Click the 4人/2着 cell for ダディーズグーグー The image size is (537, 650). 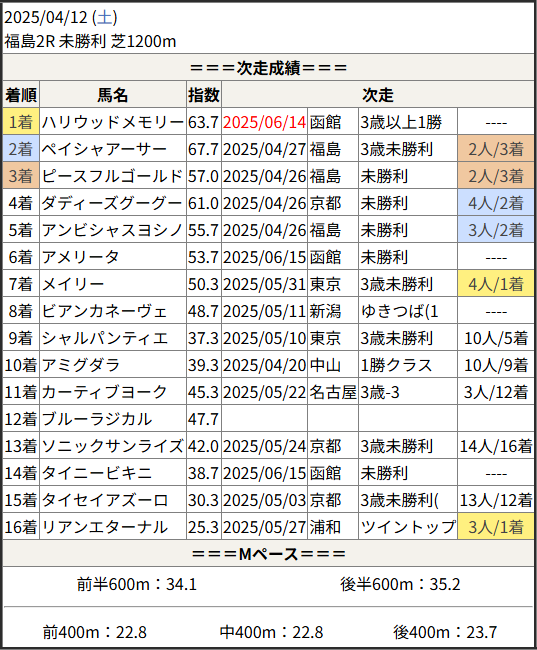coord(496,203)
